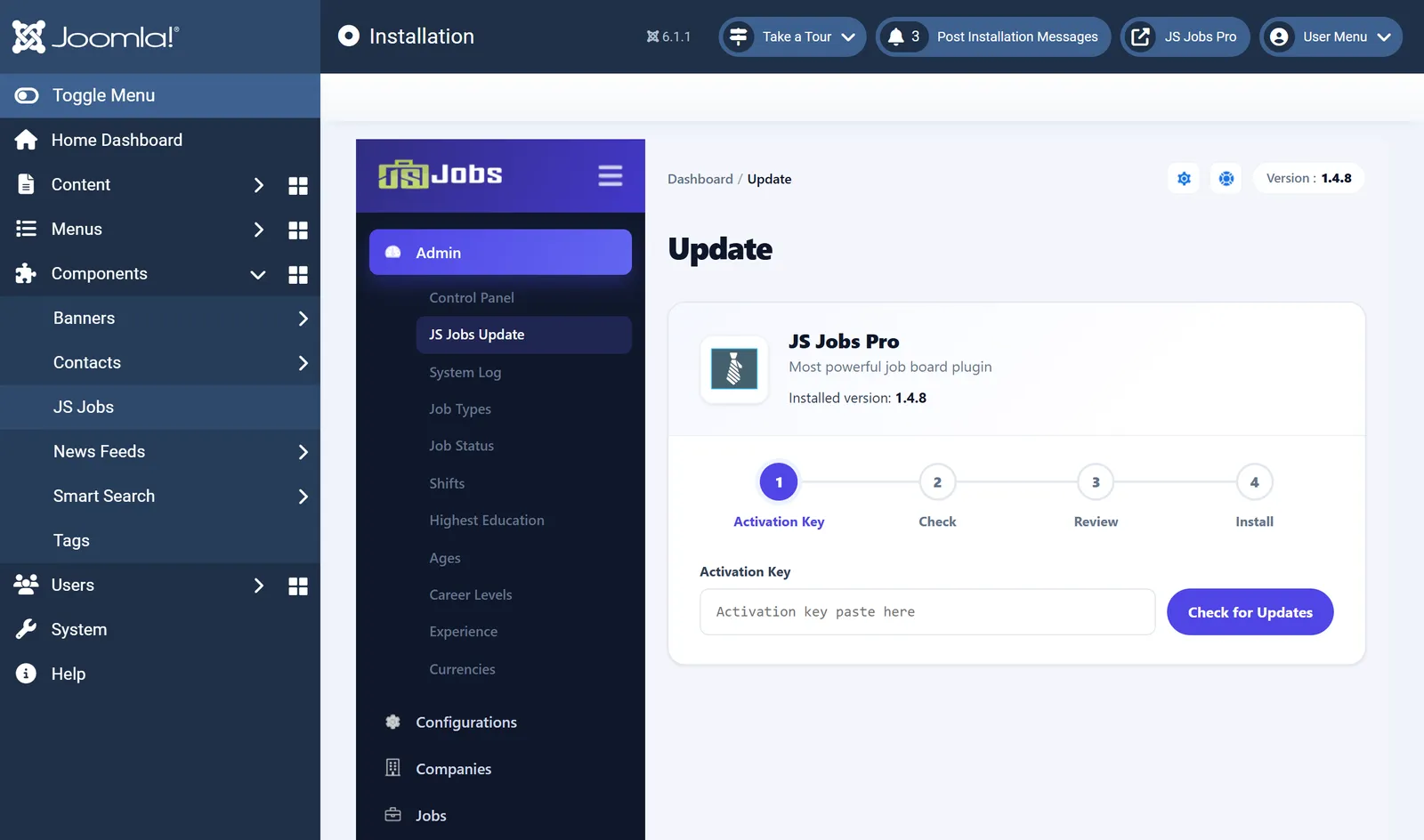Viewport: 1424px width, 840px height.
Task: Open Job Types in admin menu
Action: click(x=459, y=408)
